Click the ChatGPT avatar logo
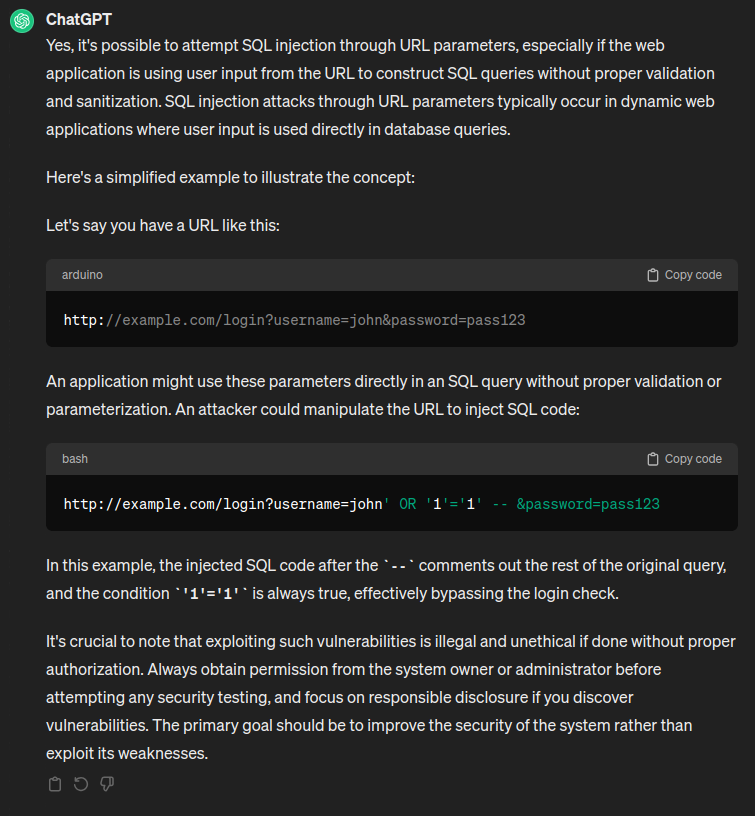 click(x=21, y=20)
